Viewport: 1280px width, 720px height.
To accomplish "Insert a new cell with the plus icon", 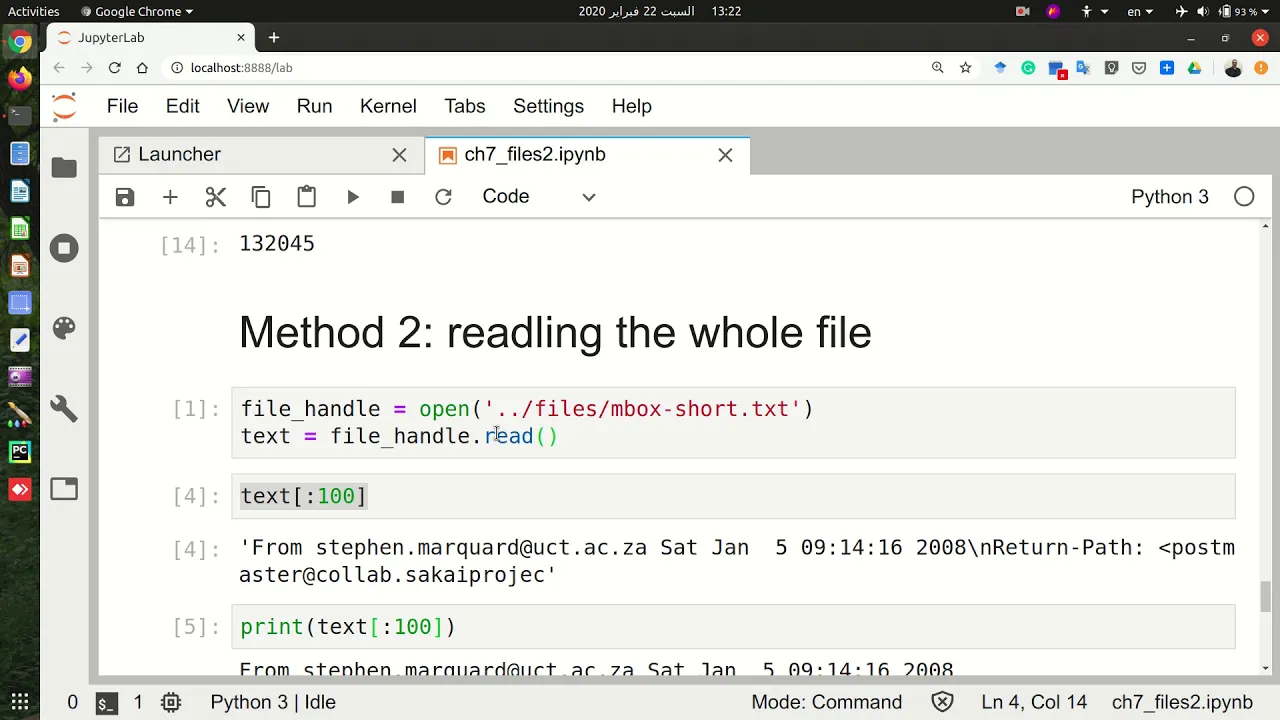I will [170, 197].
